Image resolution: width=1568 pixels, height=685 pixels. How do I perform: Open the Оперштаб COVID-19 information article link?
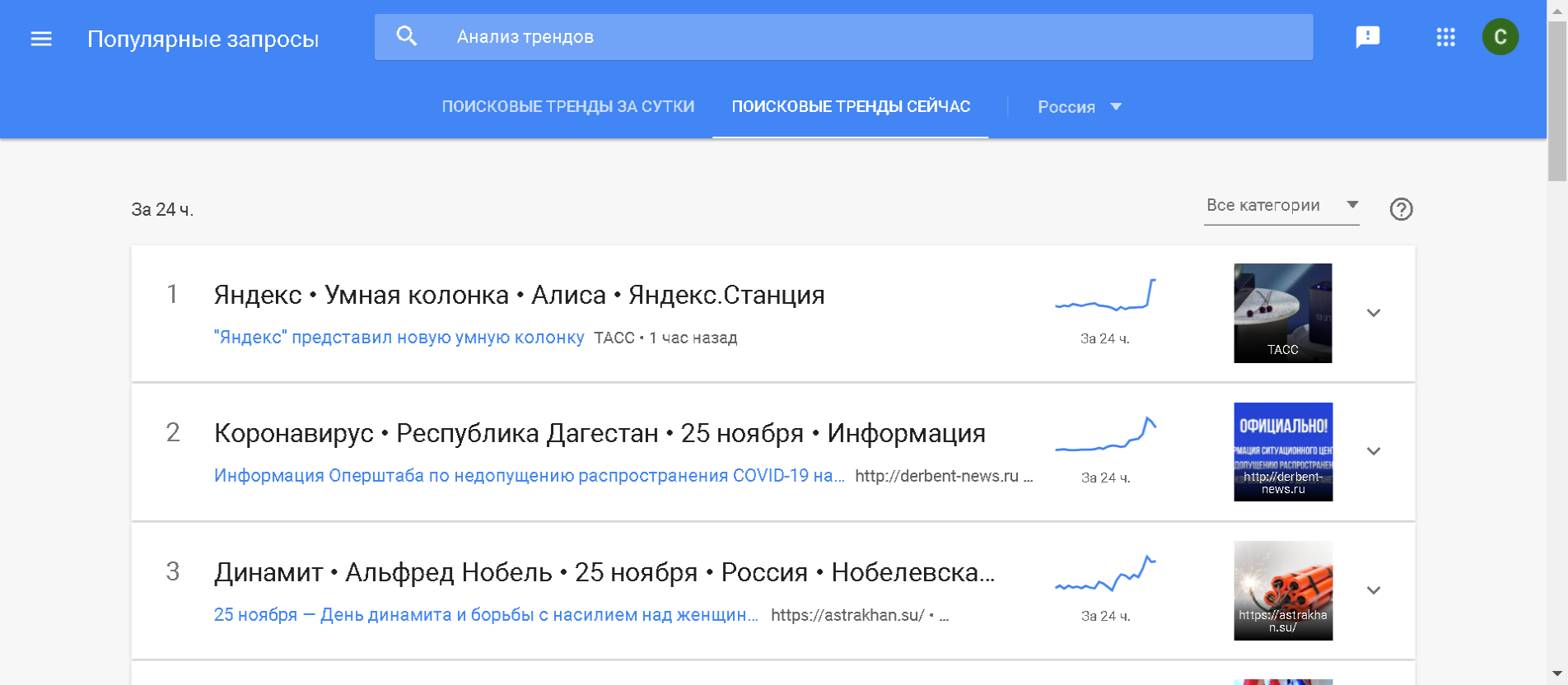coord(529,476)
